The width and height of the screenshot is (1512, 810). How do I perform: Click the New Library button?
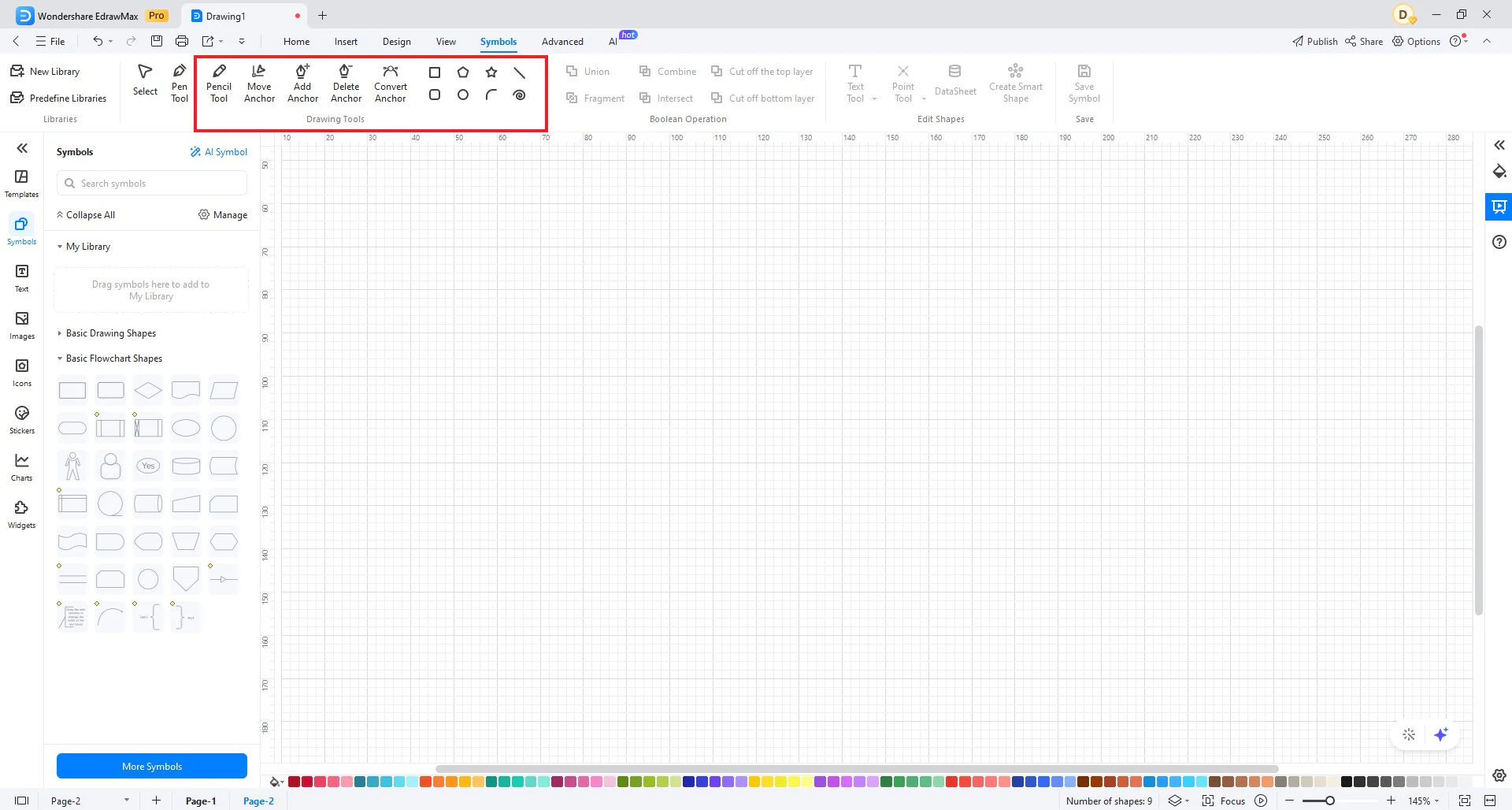tap(46, 72)
